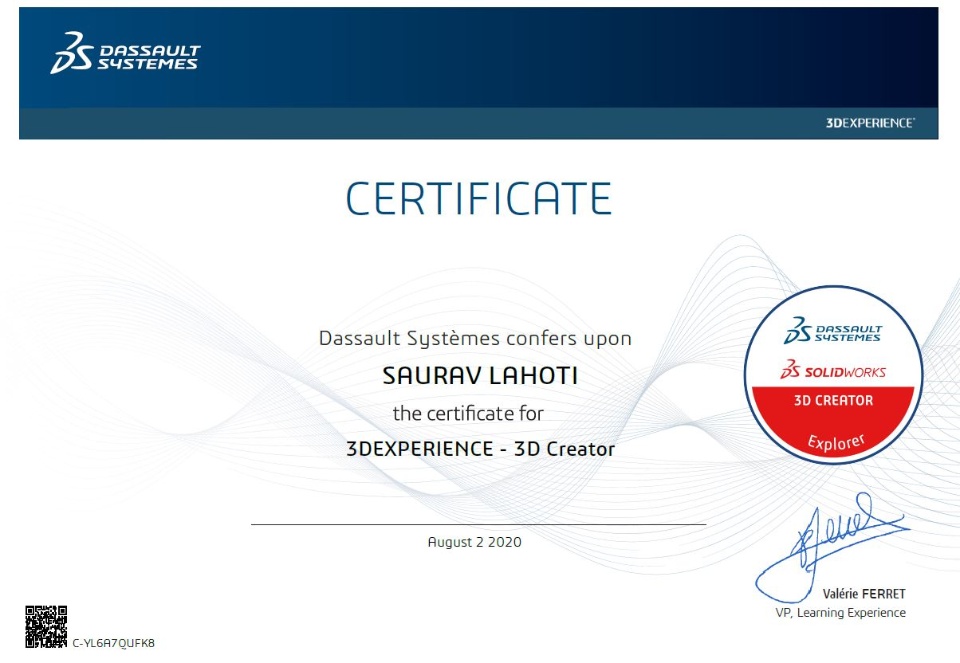Click 'Explorer' text on badge
The image size is (960, 663).
pos(836,441)
